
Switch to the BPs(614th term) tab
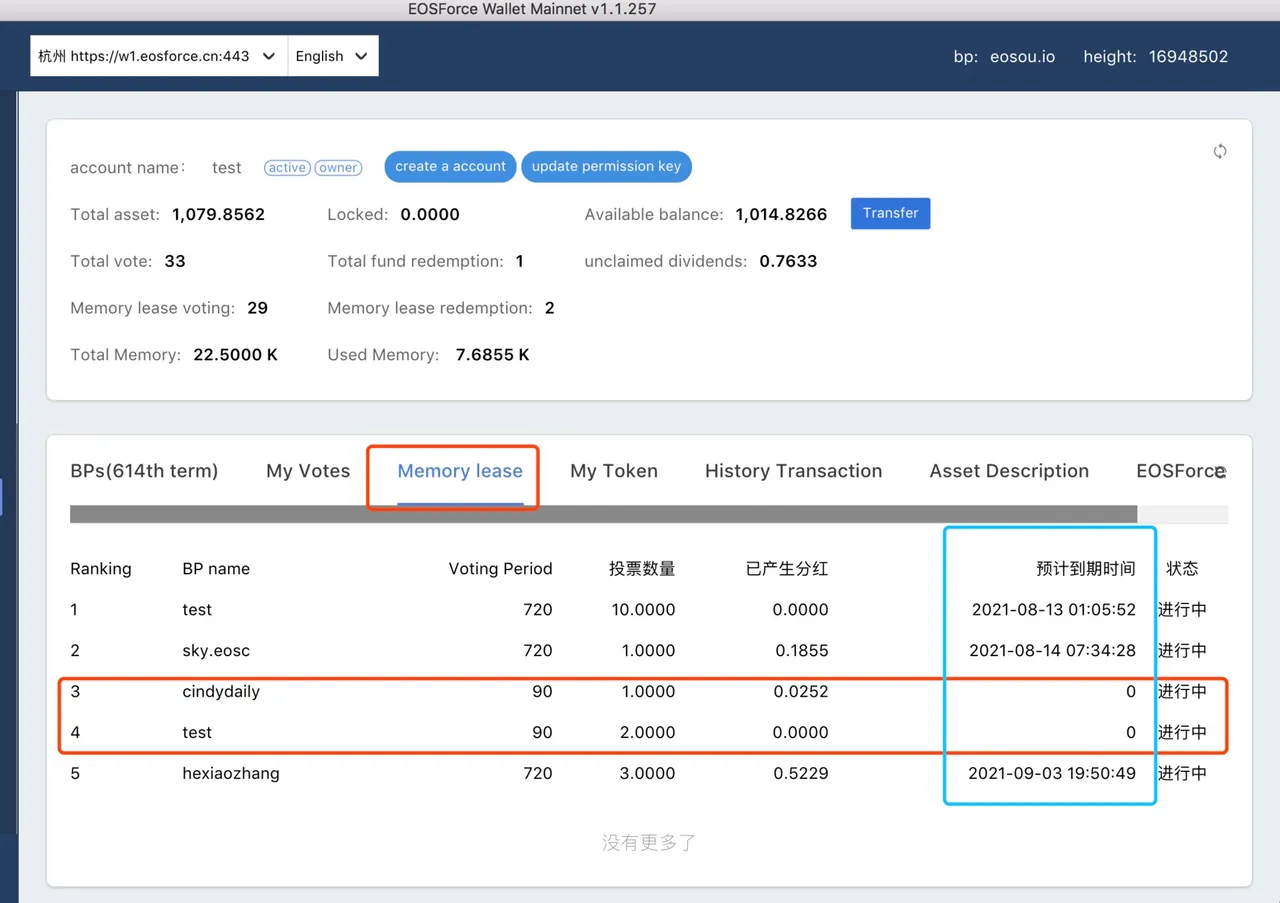click(x=144, y=471)
